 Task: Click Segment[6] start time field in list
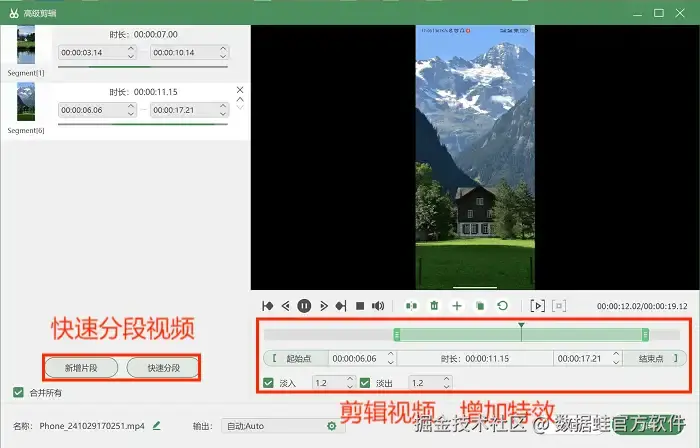point(97,110)
